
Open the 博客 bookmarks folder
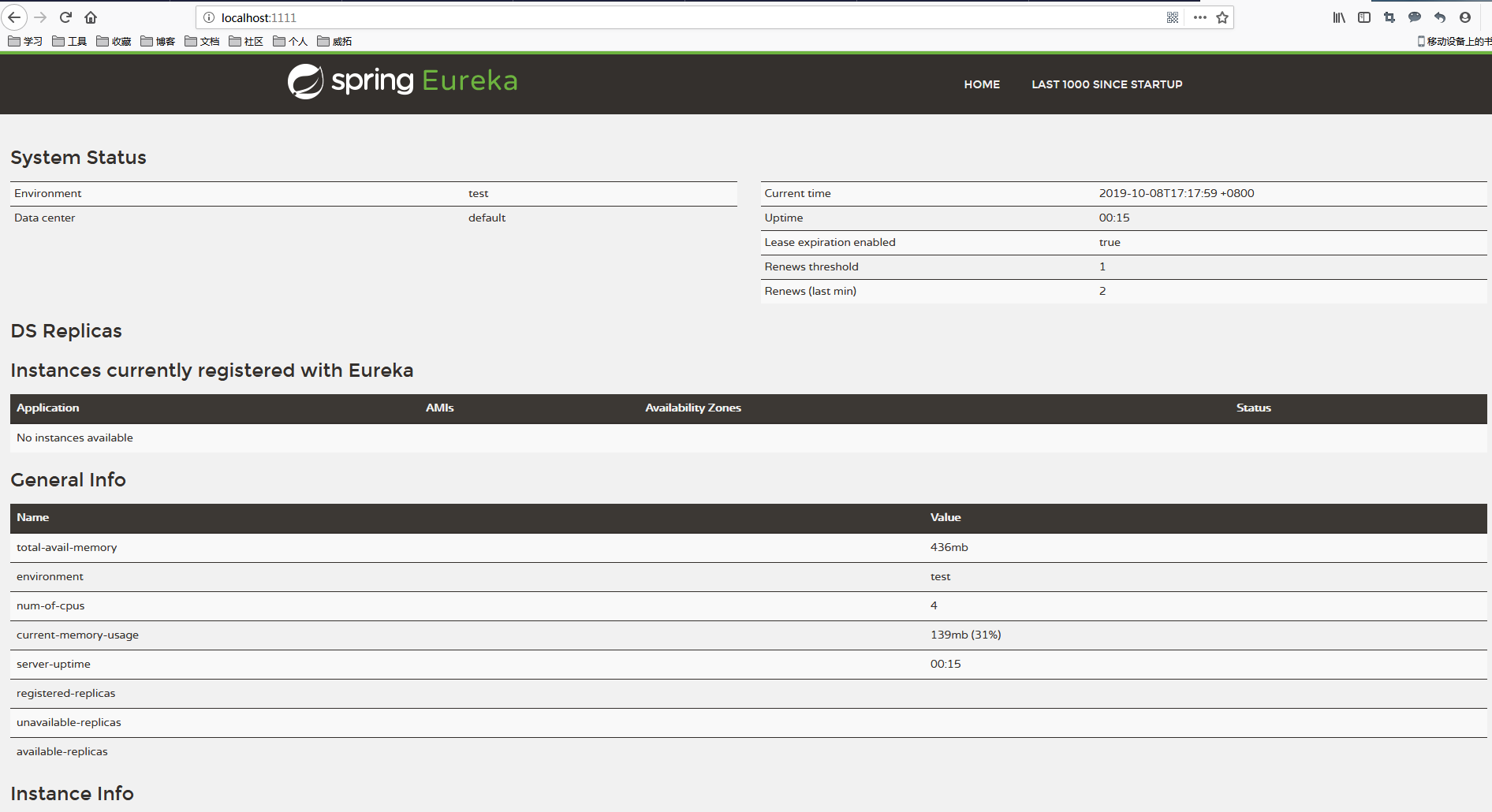coord(158,41)
